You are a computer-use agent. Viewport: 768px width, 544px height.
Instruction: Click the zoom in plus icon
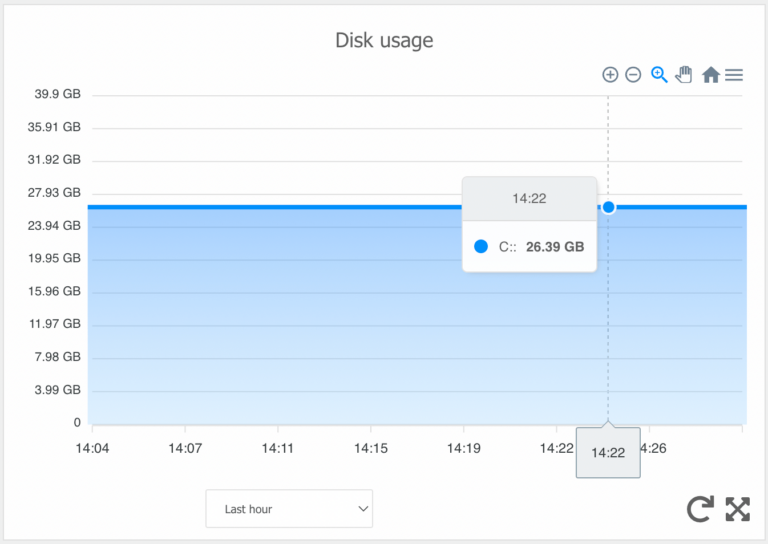tap(610, 75)
